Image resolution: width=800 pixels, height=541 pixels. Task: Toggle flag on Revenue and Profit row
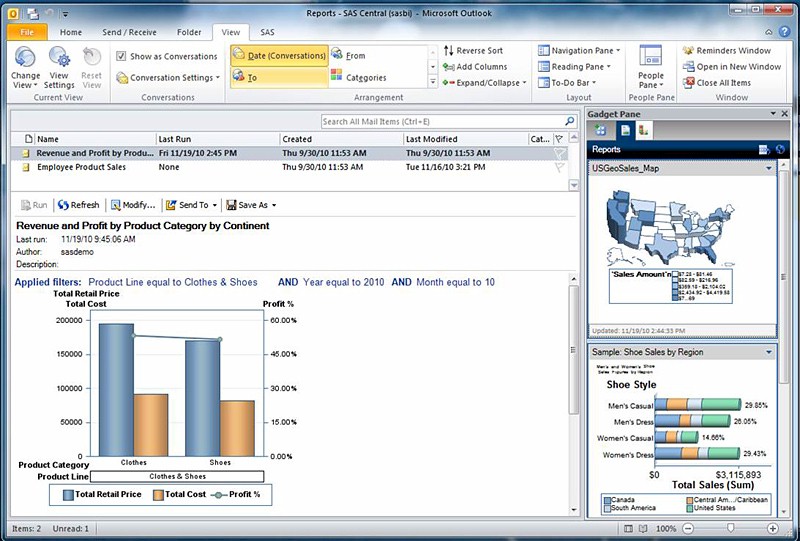coord(559,154)
